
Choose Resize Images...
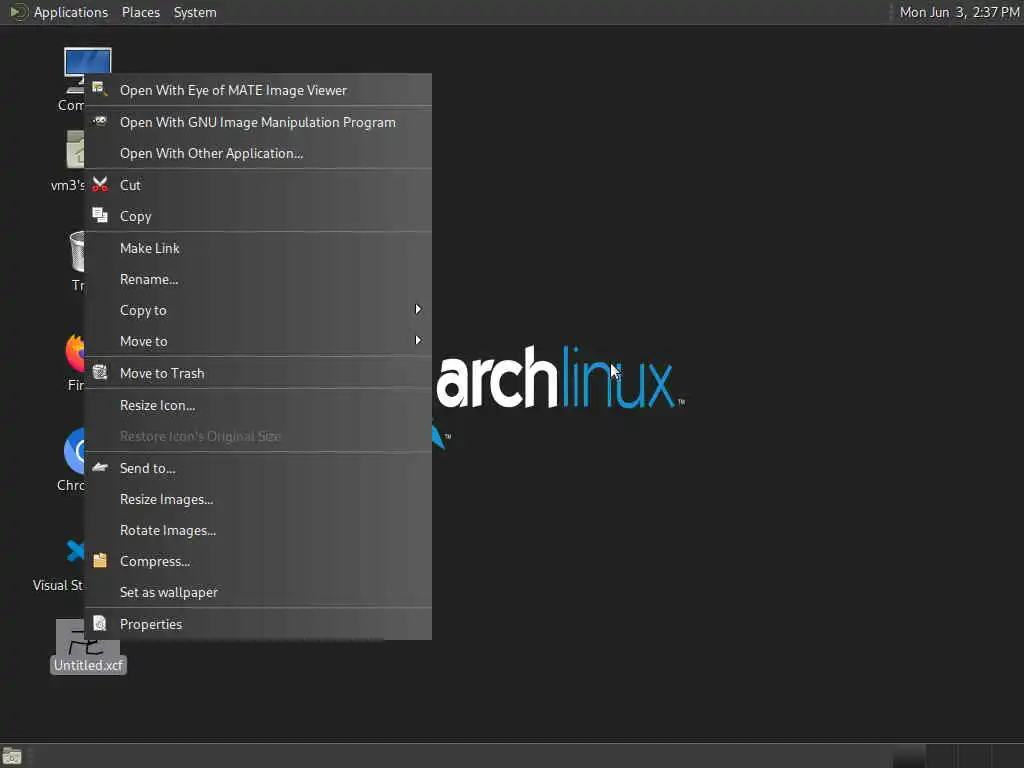coord(258,500)
